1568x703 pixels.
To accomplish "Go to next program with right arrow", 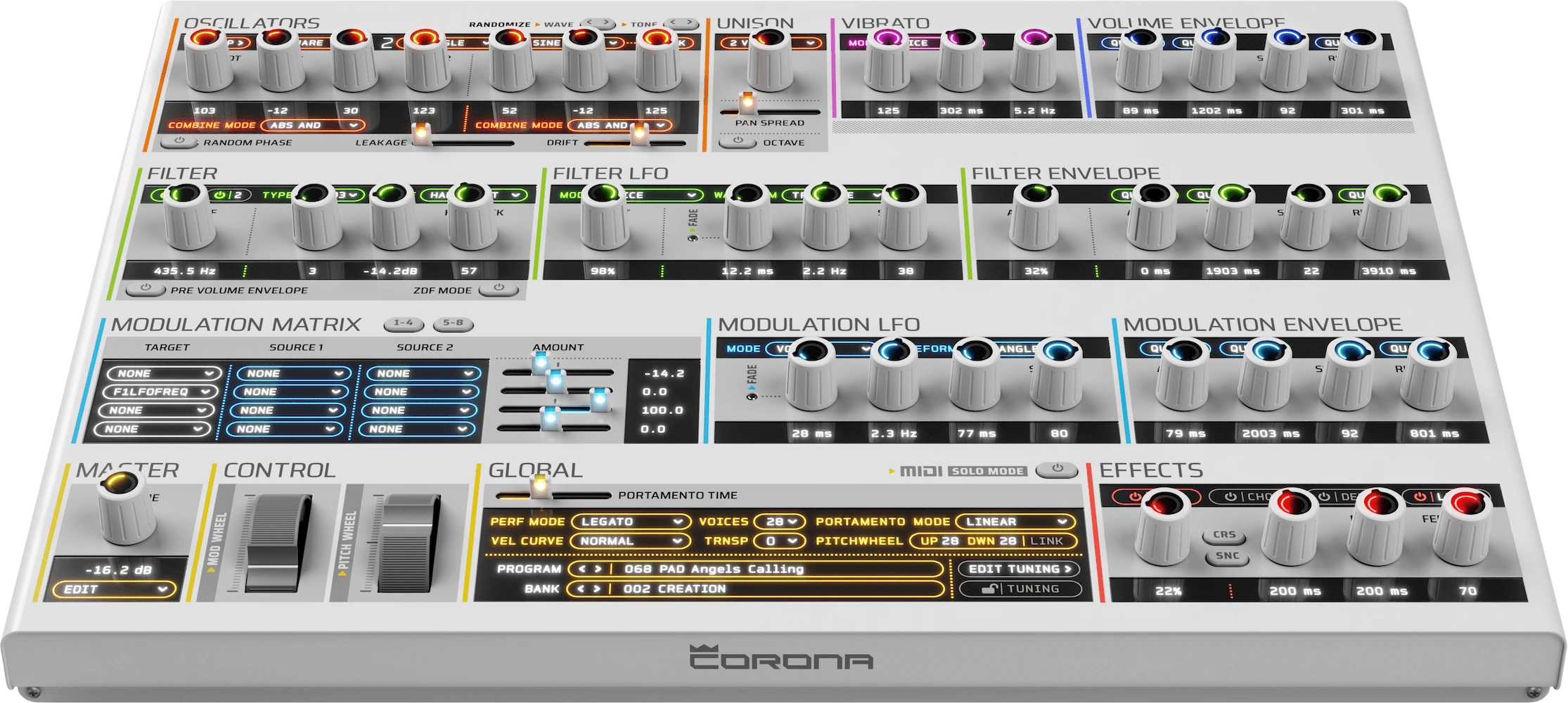I will pyautogui.click(x=598, y=569).
